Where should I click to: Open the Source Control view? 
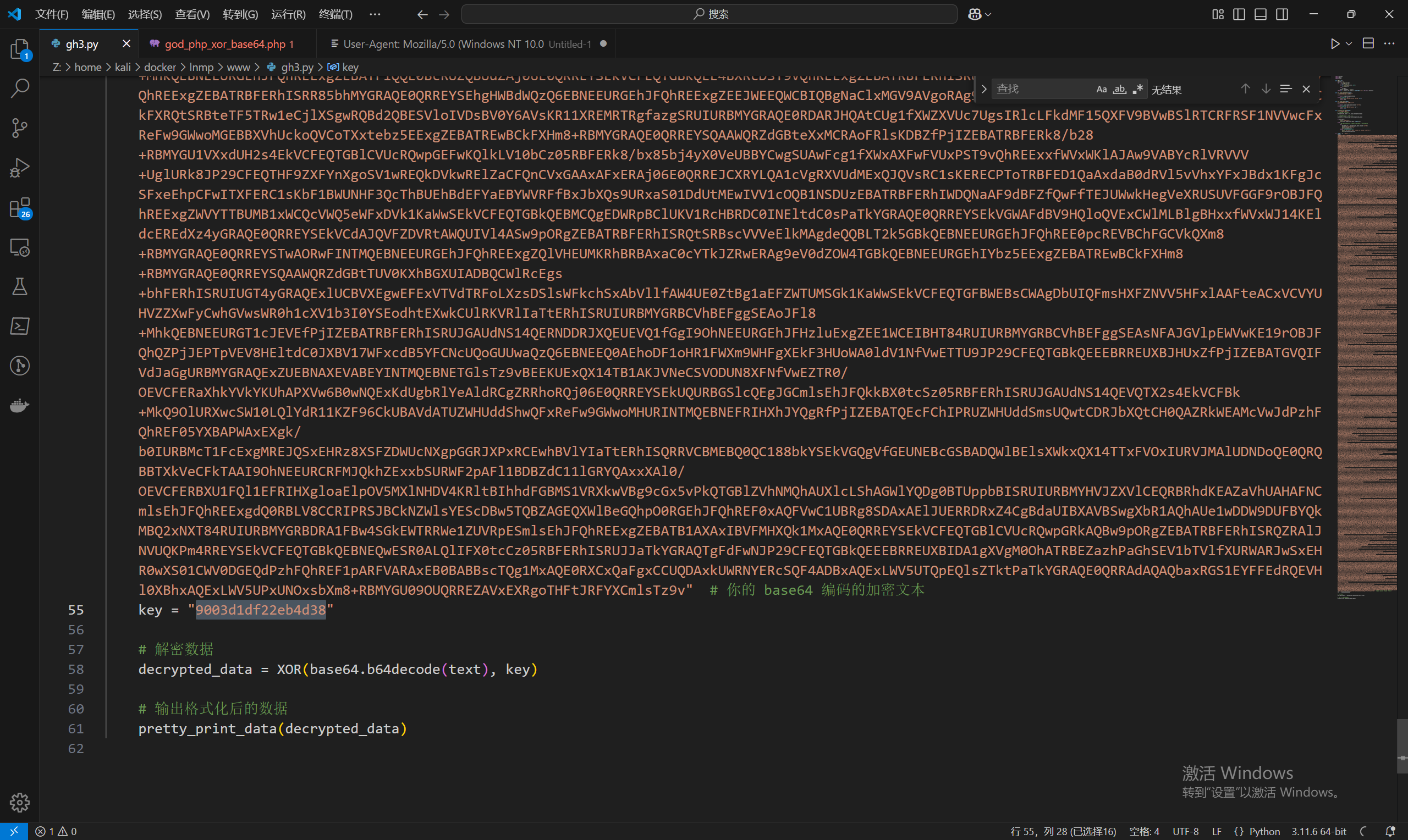coord(19,128)
